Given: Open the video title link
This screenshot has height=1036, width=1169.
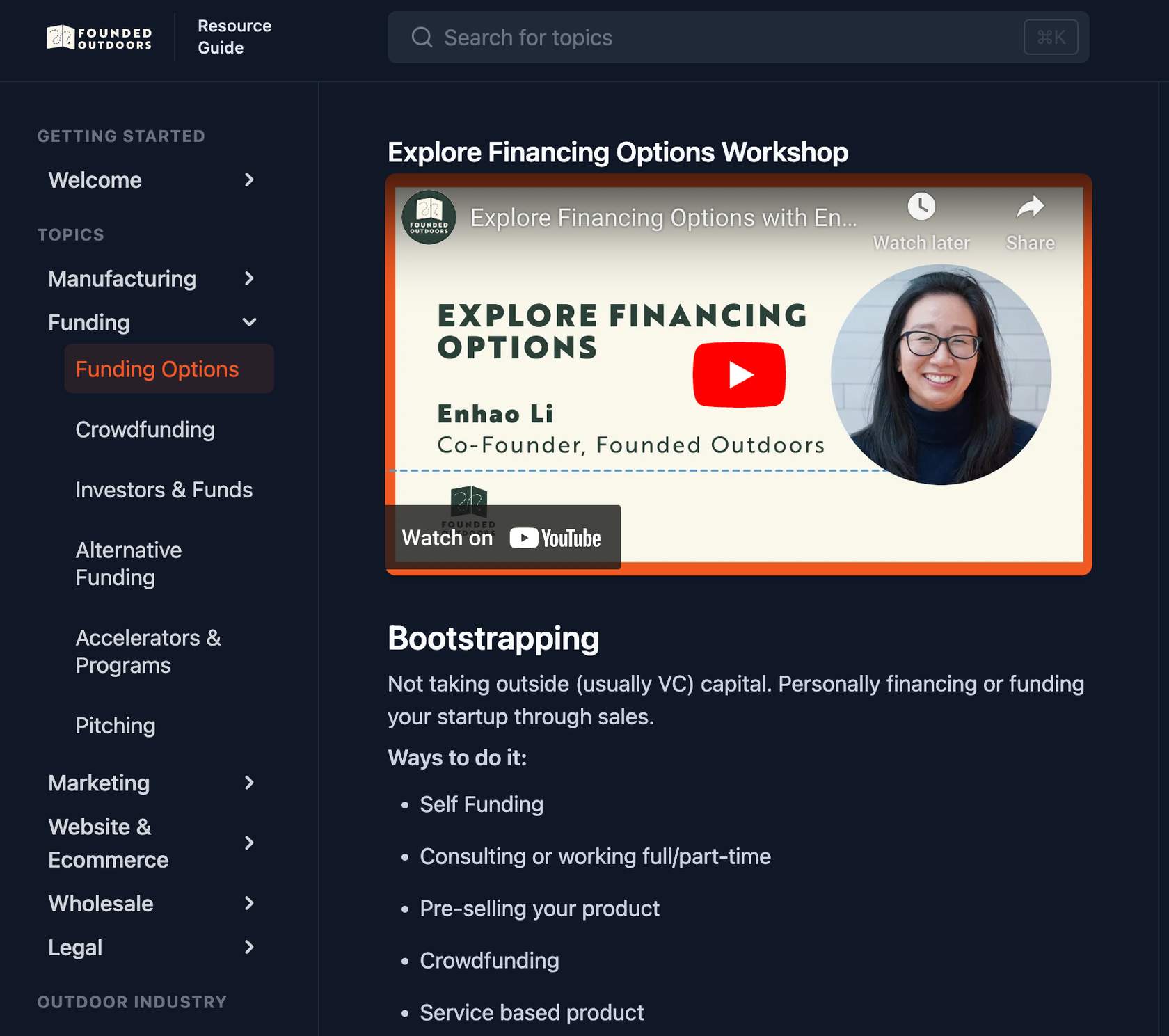Looking at the screenshot, I should pyautogui.click(x=663, y=218).
